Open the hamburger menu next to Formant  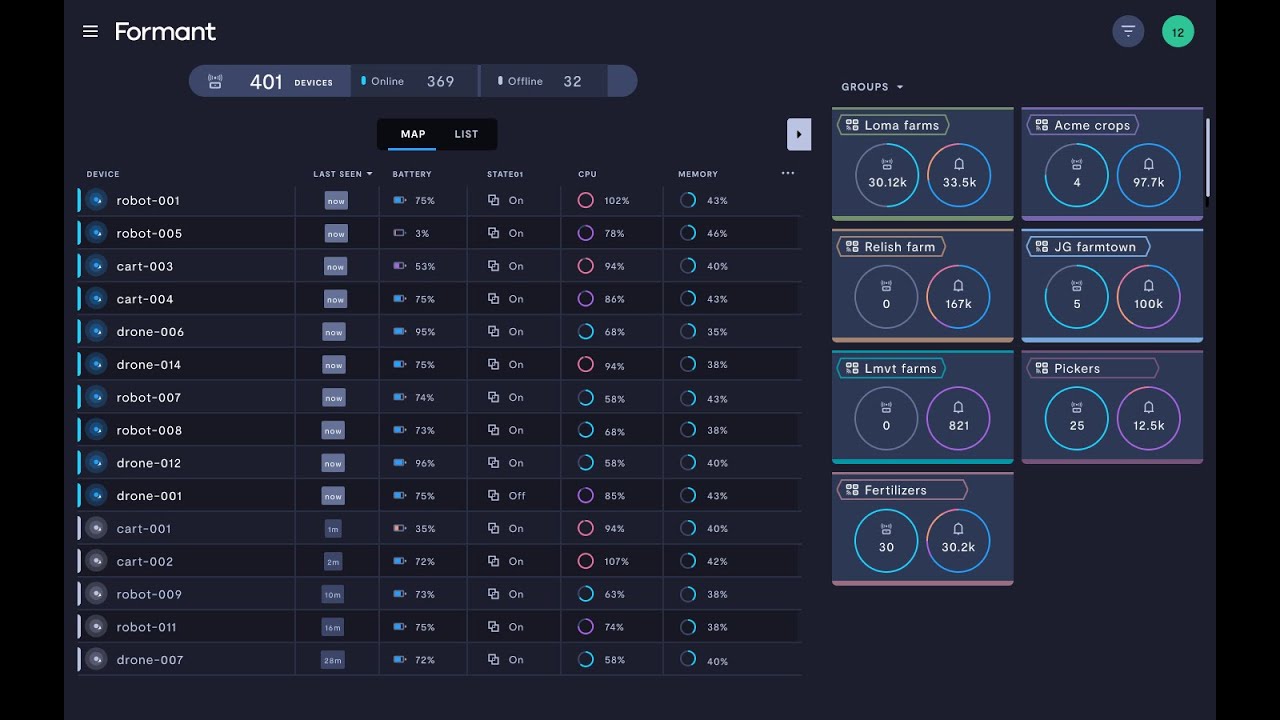click(x=90, y=31)
